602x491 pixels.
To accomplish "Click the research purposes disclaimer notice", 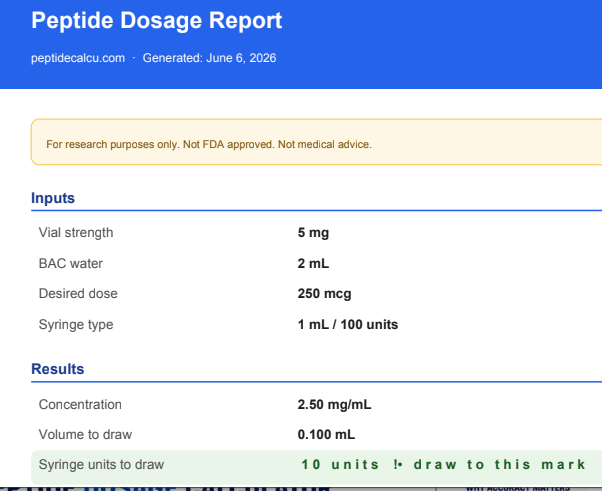I will [x=316, y=142].
